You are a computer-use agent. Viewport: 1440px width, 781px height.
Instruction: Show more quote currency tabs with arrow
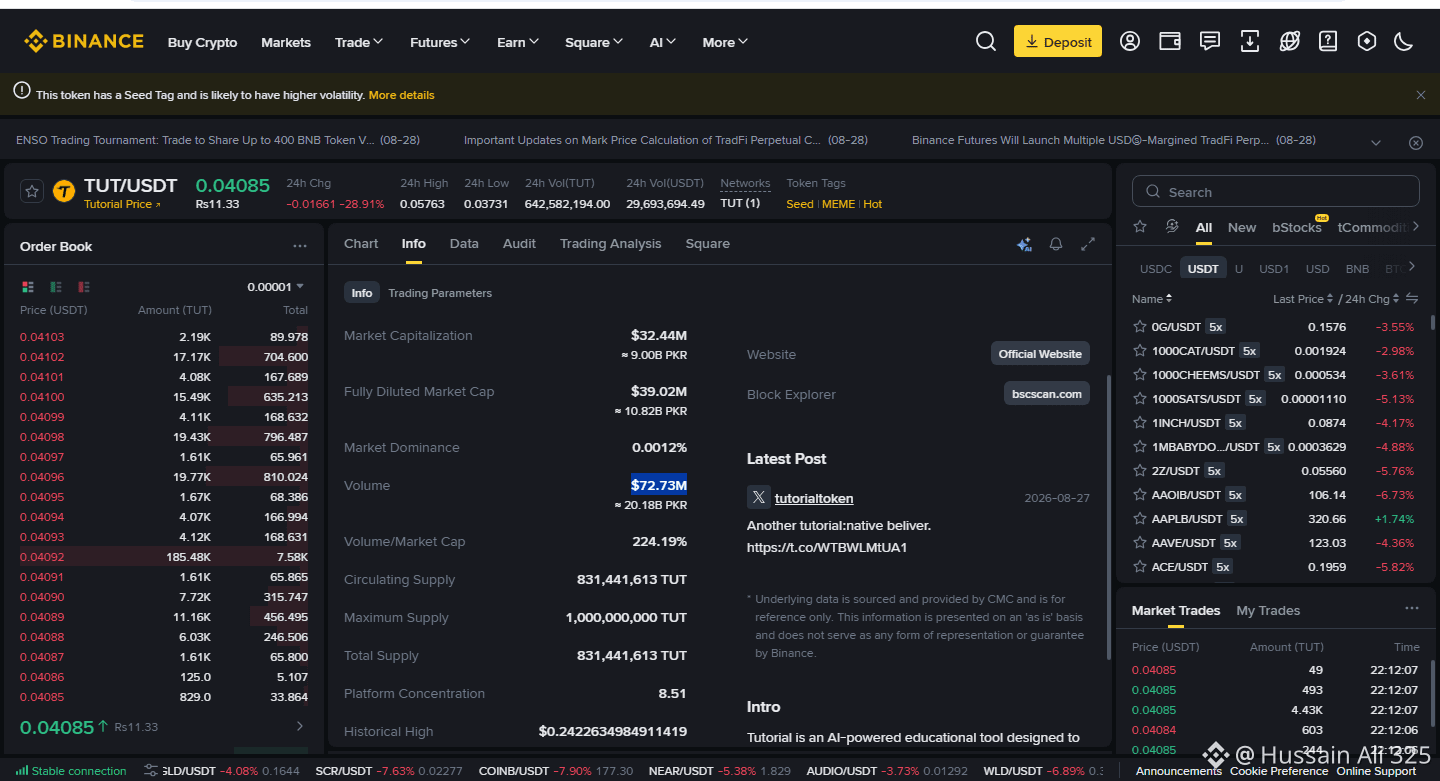click(x=1412, y=267)
